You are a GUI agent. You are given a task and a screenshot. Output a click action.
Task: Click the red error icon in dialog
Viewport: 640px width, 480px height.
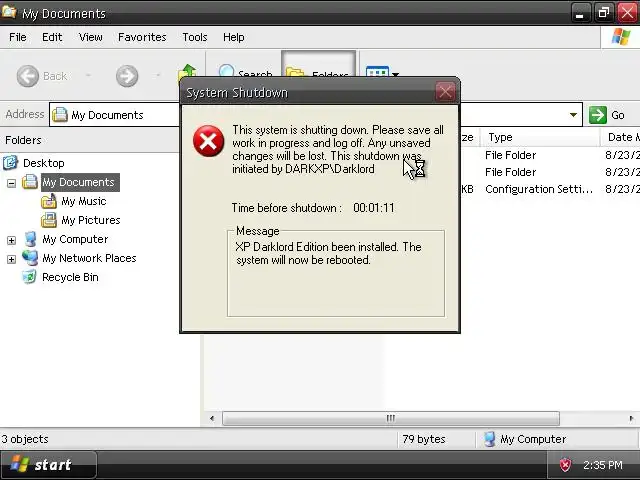point(208,141)
